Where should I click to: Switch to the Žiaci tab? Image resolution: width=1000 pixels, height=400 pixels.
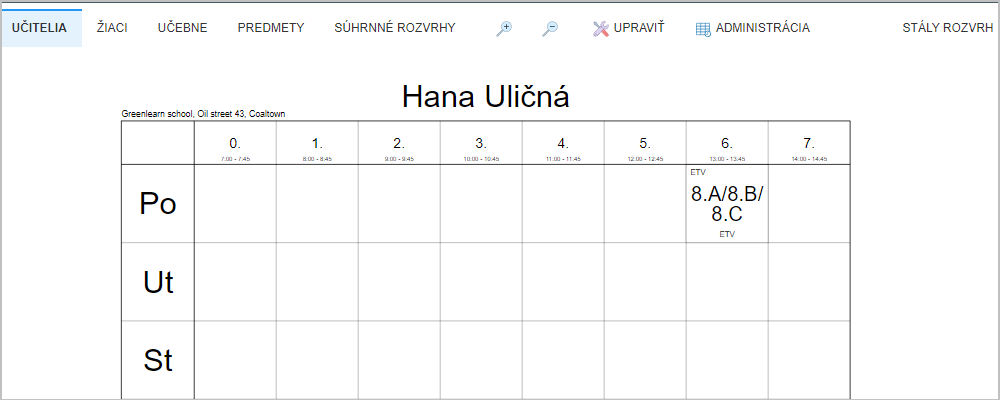pos(112,28)
